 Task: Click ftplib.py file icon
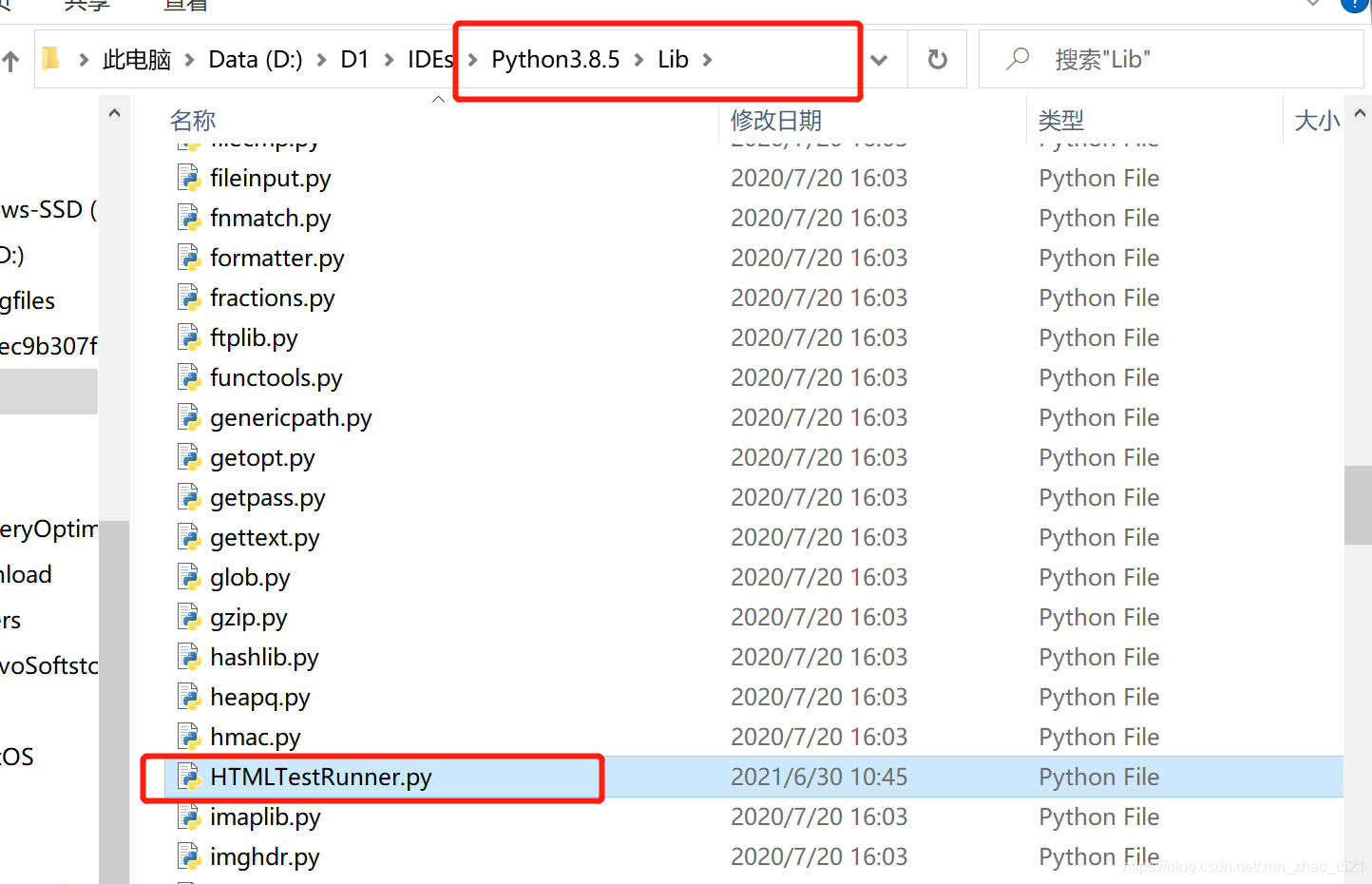click(189, 337)
